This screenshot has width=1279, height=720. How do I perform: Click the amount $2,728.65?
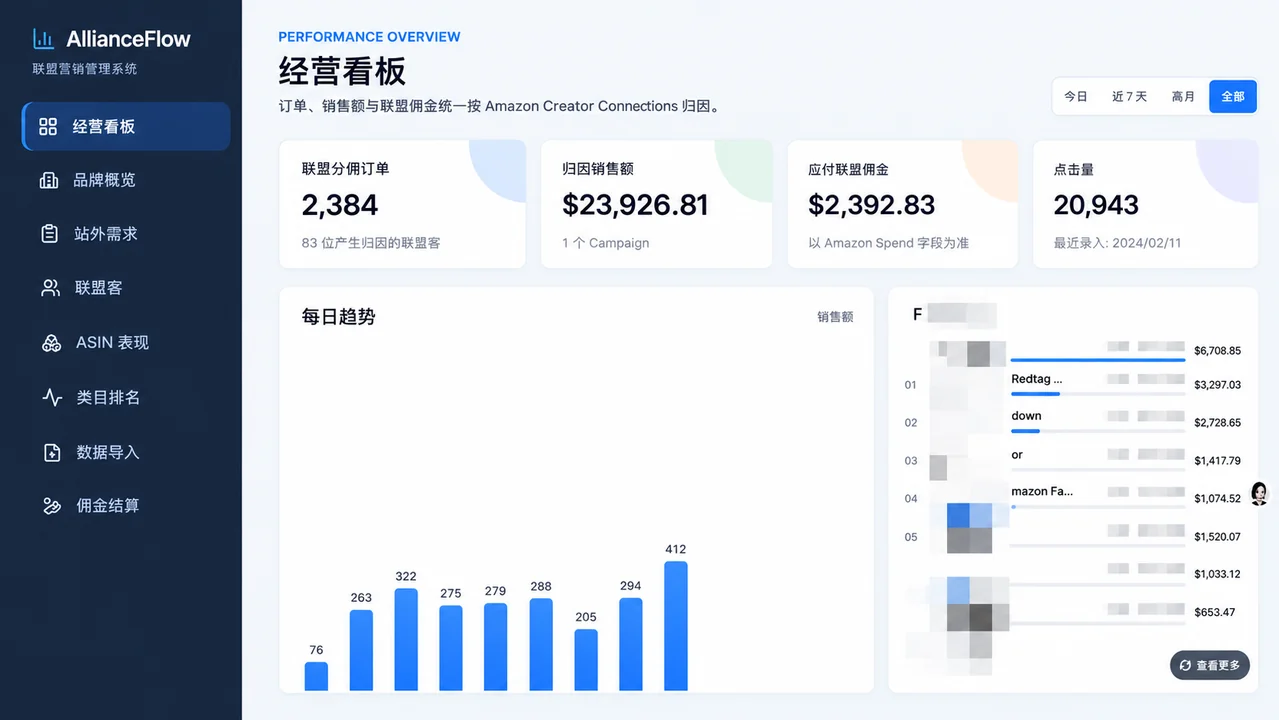point(1217,423)
